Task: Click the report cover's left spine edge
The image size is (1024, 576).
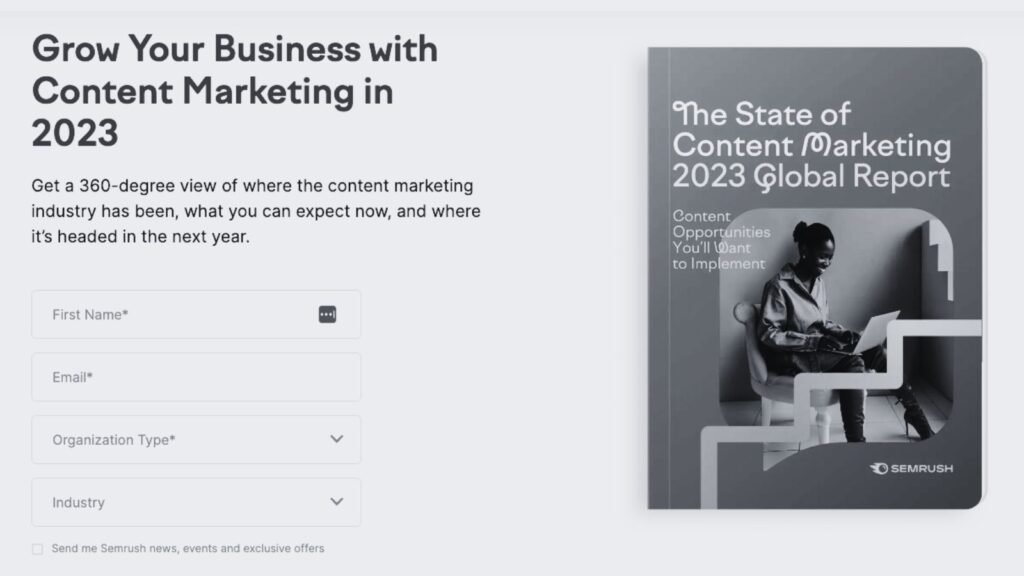Action: (657, 280)
